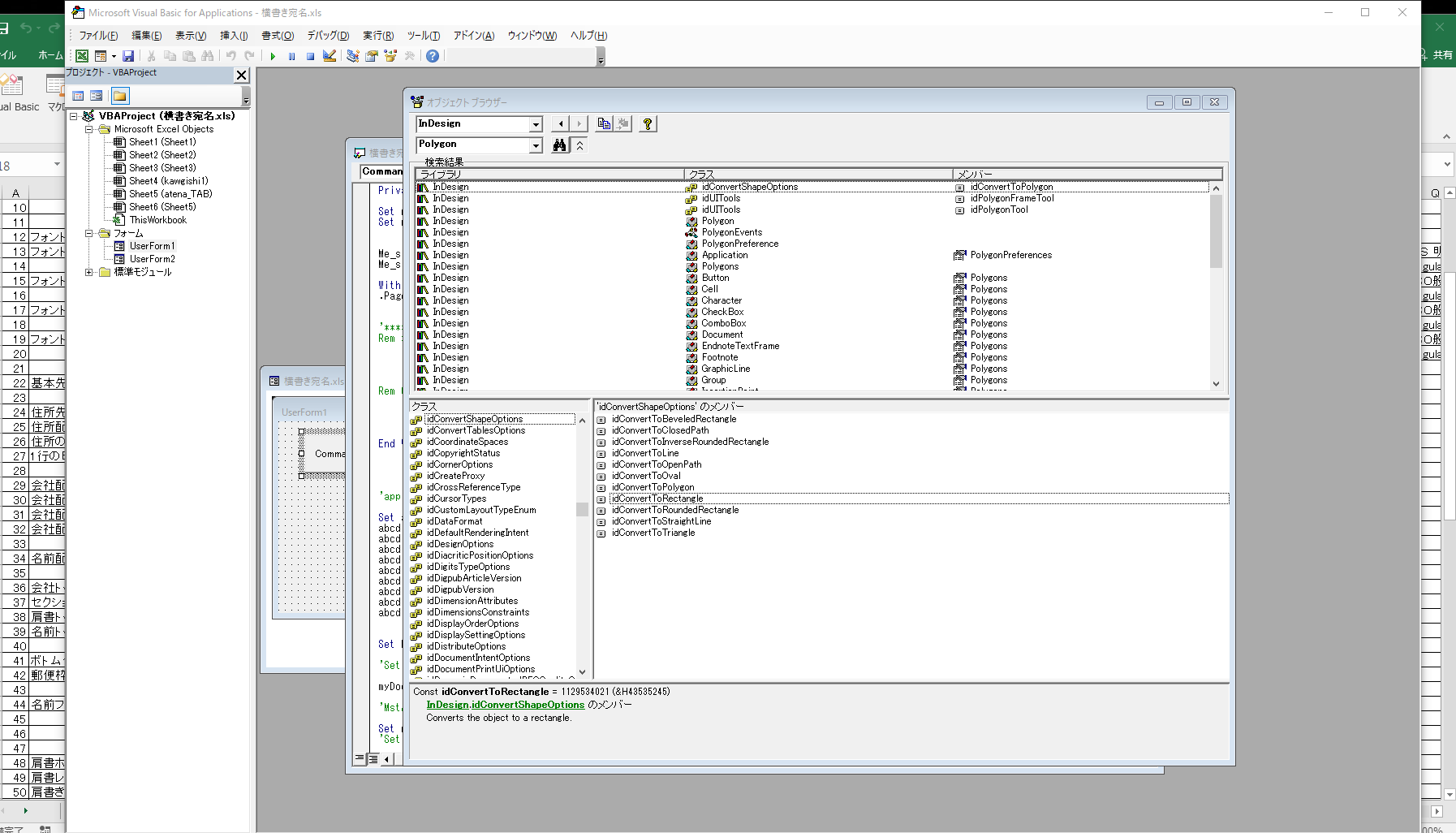Image resolution: width=1456 pixels, height=833 pixels.
Task: Open the Polygon search text dropdown
Action: [536, 145]
